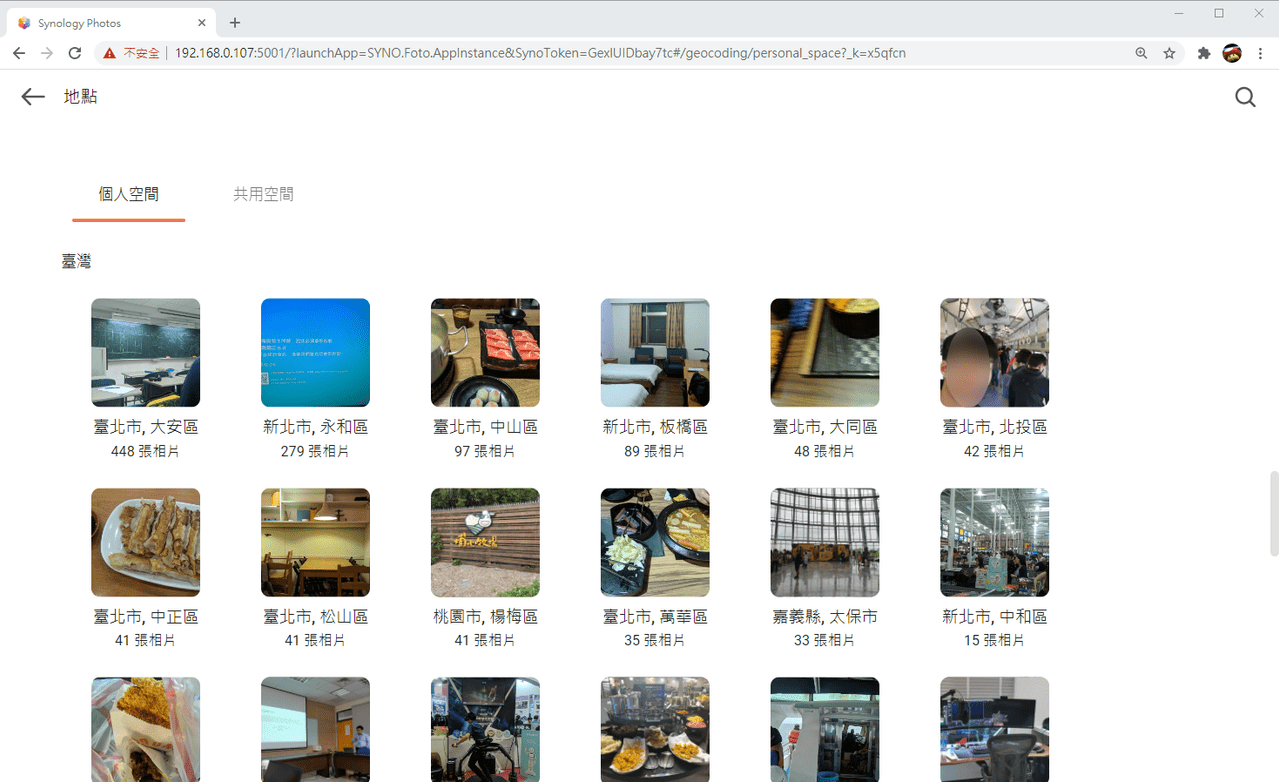This screenshot has height=782, width=1279.
Task: Bookmark this page with the star icon
Action: point(1169,53)
